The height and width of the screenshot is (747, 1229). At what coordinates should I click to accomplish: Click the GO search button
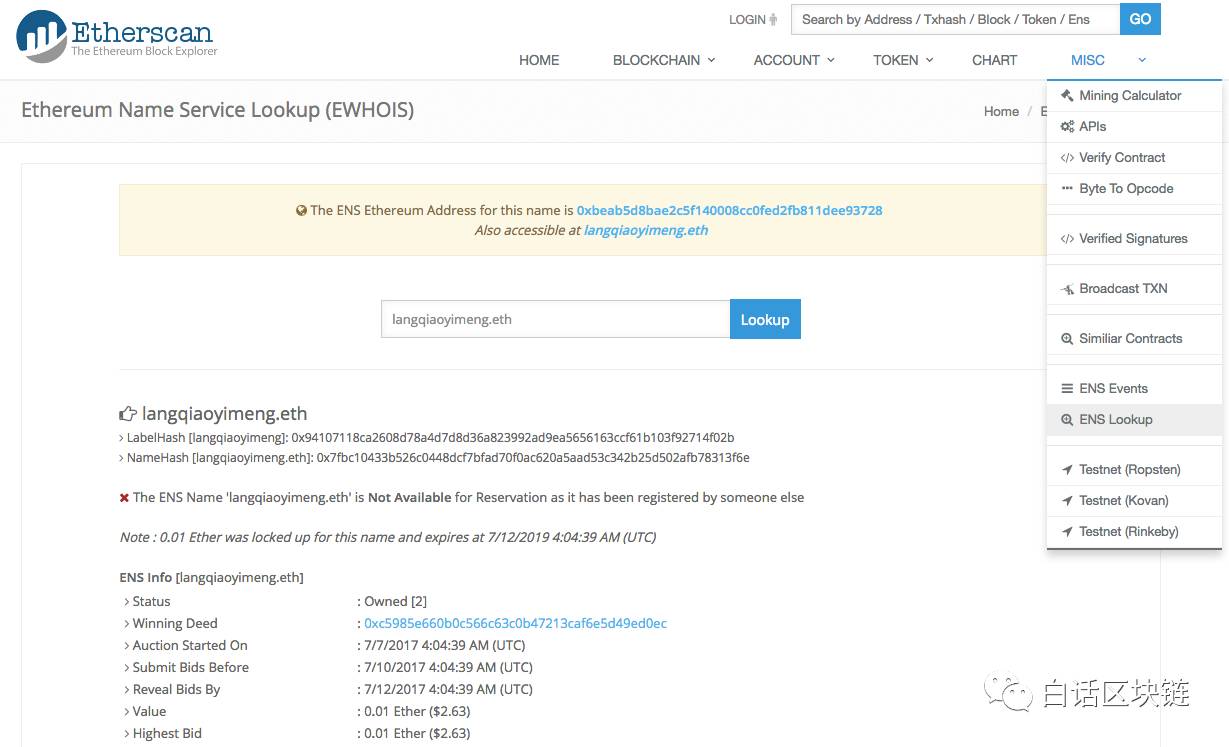[x=1140, y=19]
